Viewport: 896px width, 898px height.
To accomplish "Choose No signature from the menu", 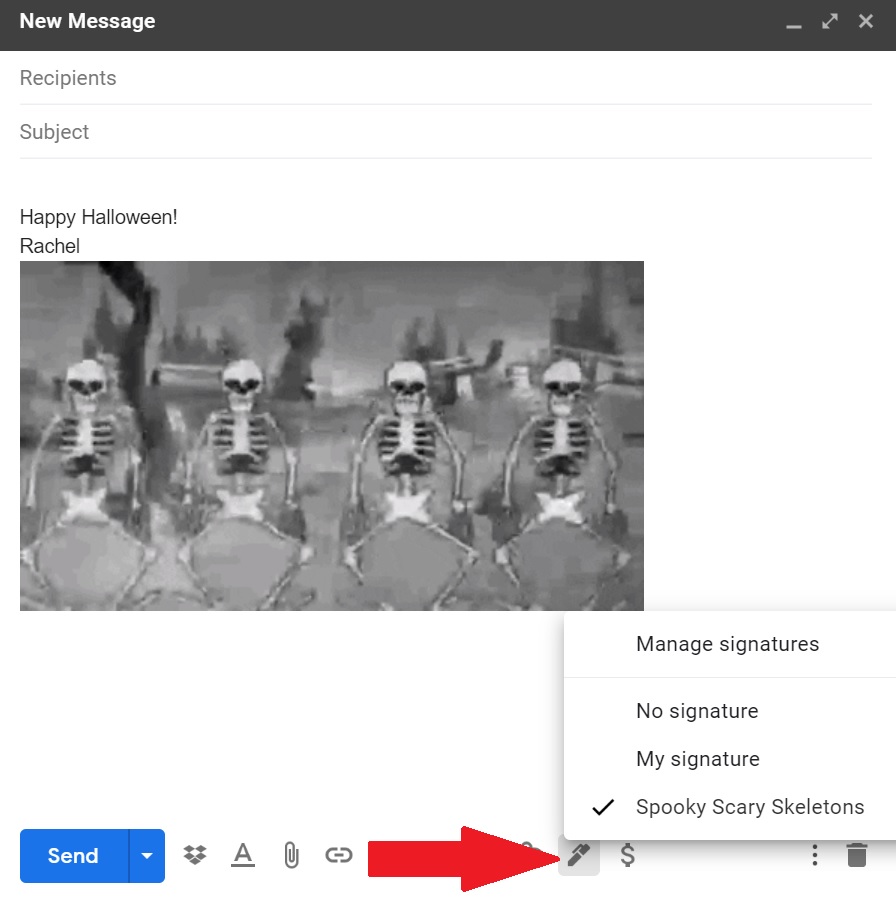I will coord(730,711).
